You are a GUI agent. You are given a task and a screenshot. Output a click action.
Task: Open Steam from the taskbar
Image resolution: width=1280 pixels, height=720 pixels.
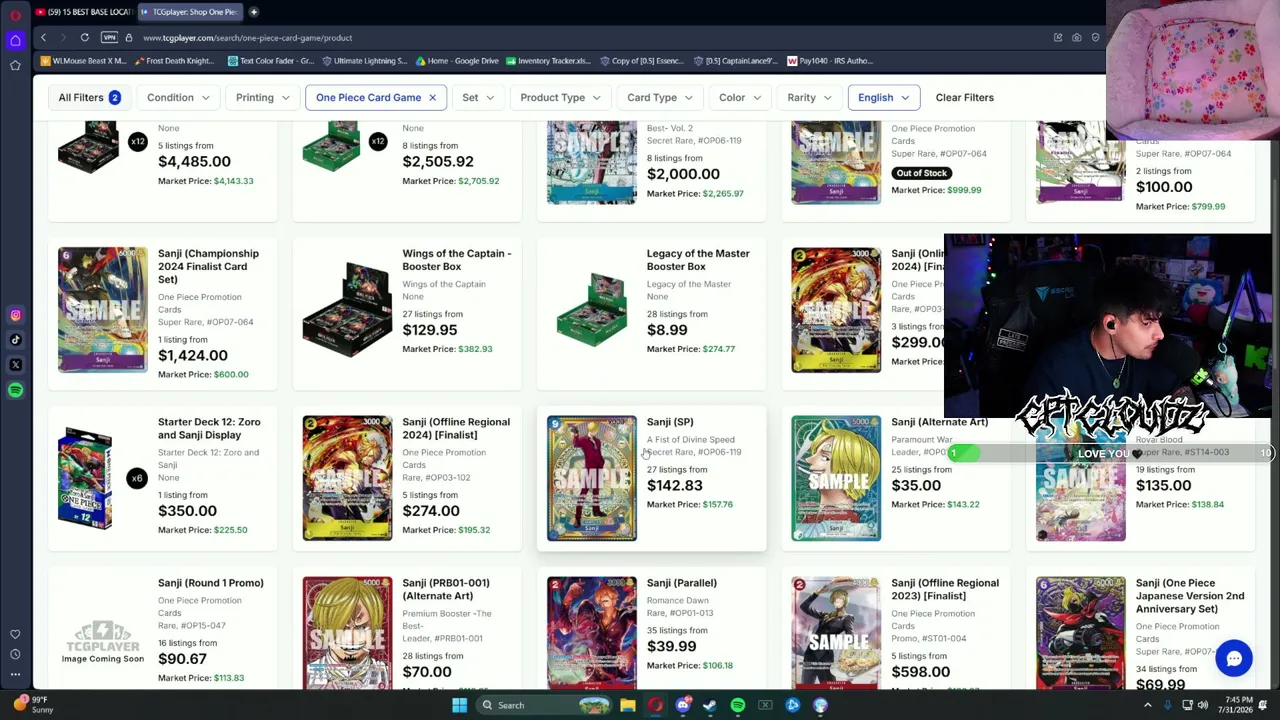(x=710, y=705)
